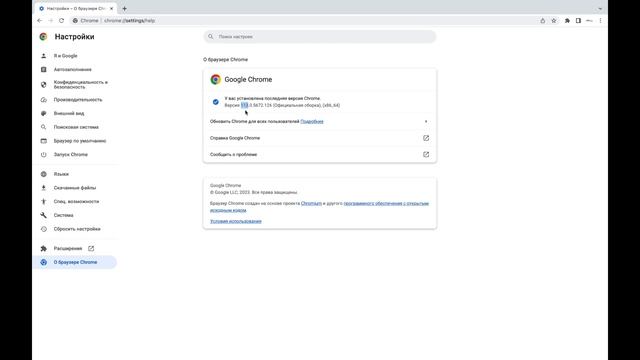
Task: Open the Условия использования link
Action: (x=236, y=221)
